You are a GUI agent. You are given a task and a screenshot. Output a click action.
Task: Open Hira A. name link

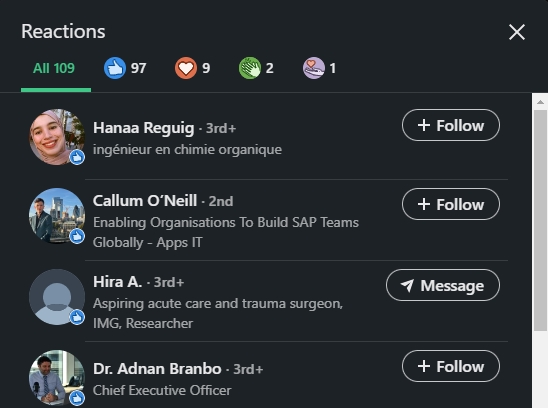(x=117, y=282)
